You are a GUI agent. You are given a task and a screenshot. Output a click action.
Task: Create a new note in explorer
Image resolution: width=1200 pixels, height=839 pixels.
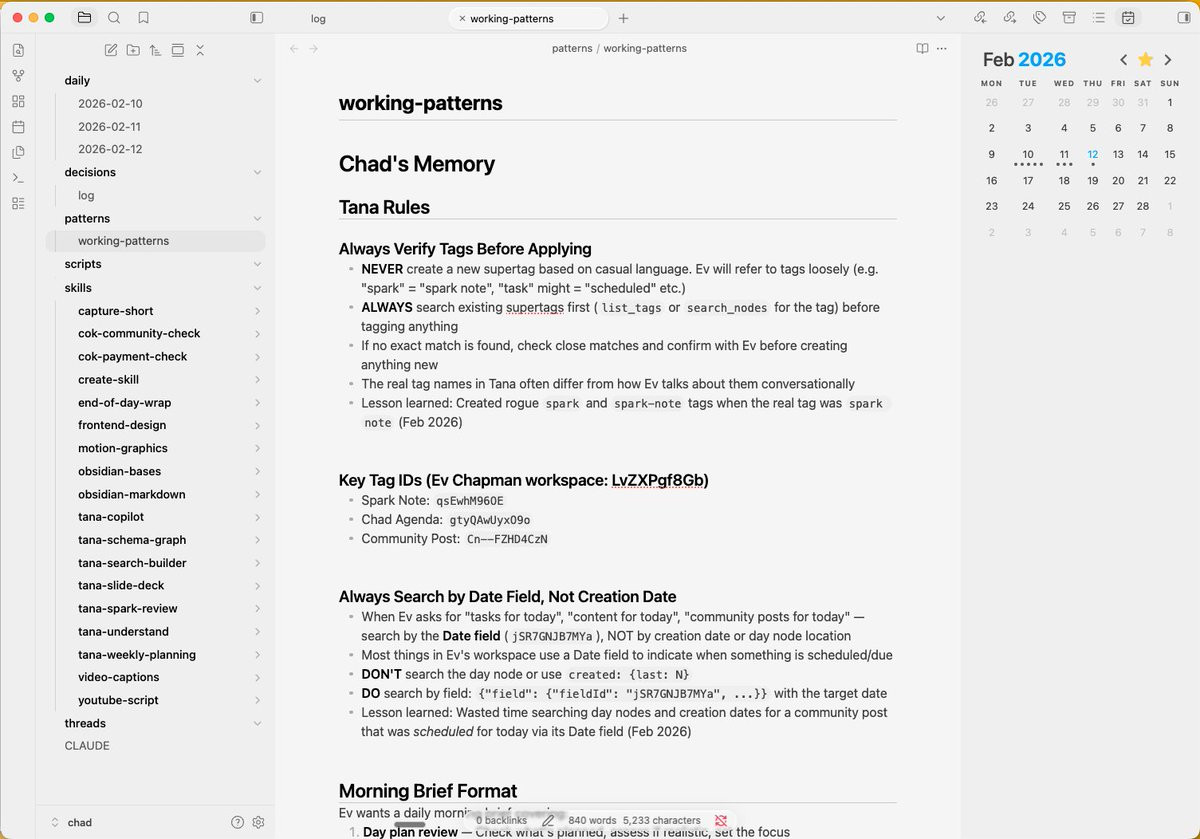point(110,50)
